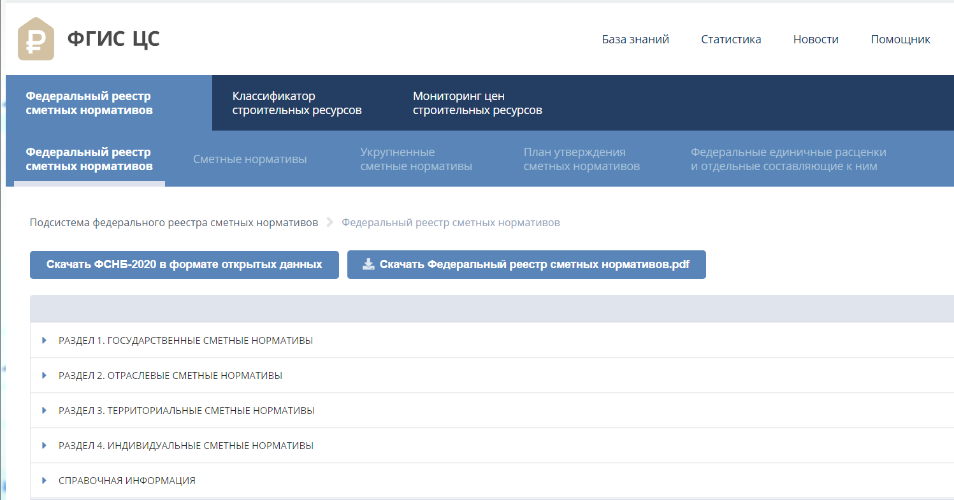Open План утверждения сметных нормативов sub-tab
Viewport: 954px width, 500px height.
point(581,159)
